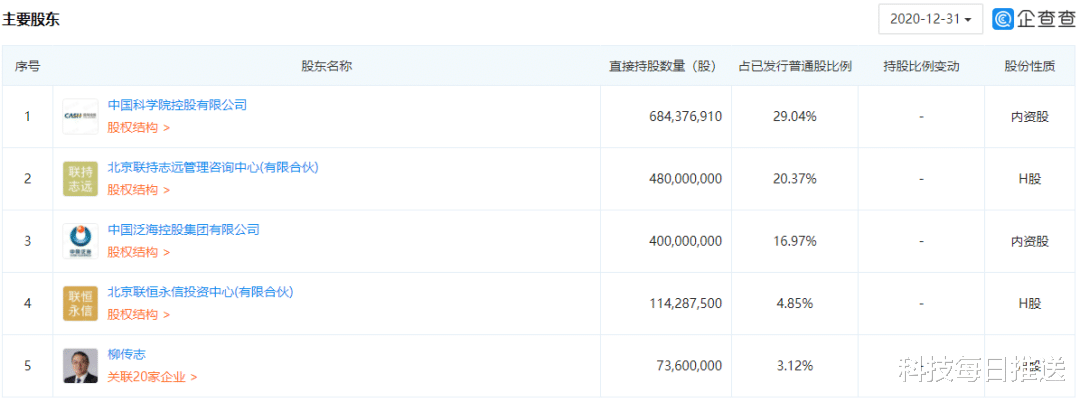Click the 联恒永信 logo badge

point(81,304)
